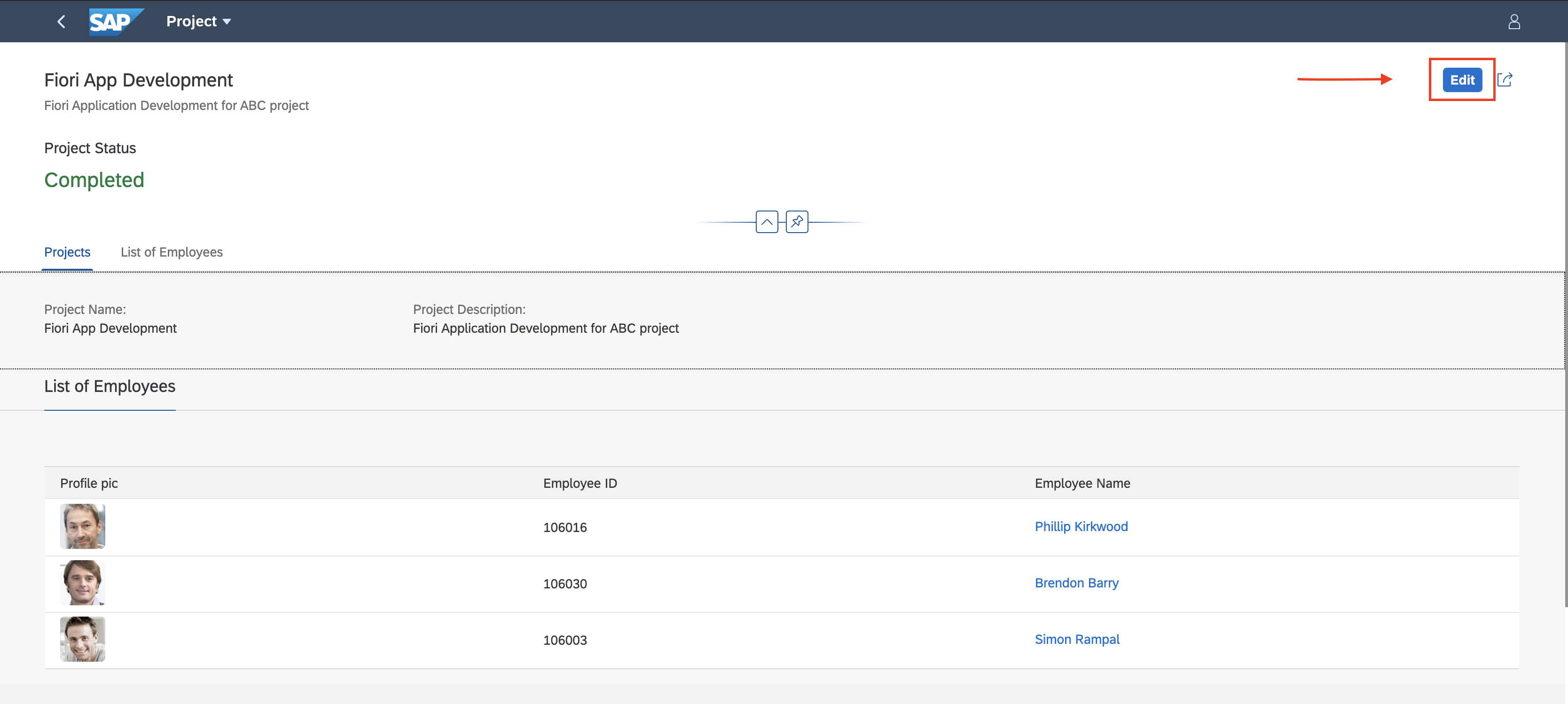
Task: Switch to the Projects tab
Action: click(67, 252)
